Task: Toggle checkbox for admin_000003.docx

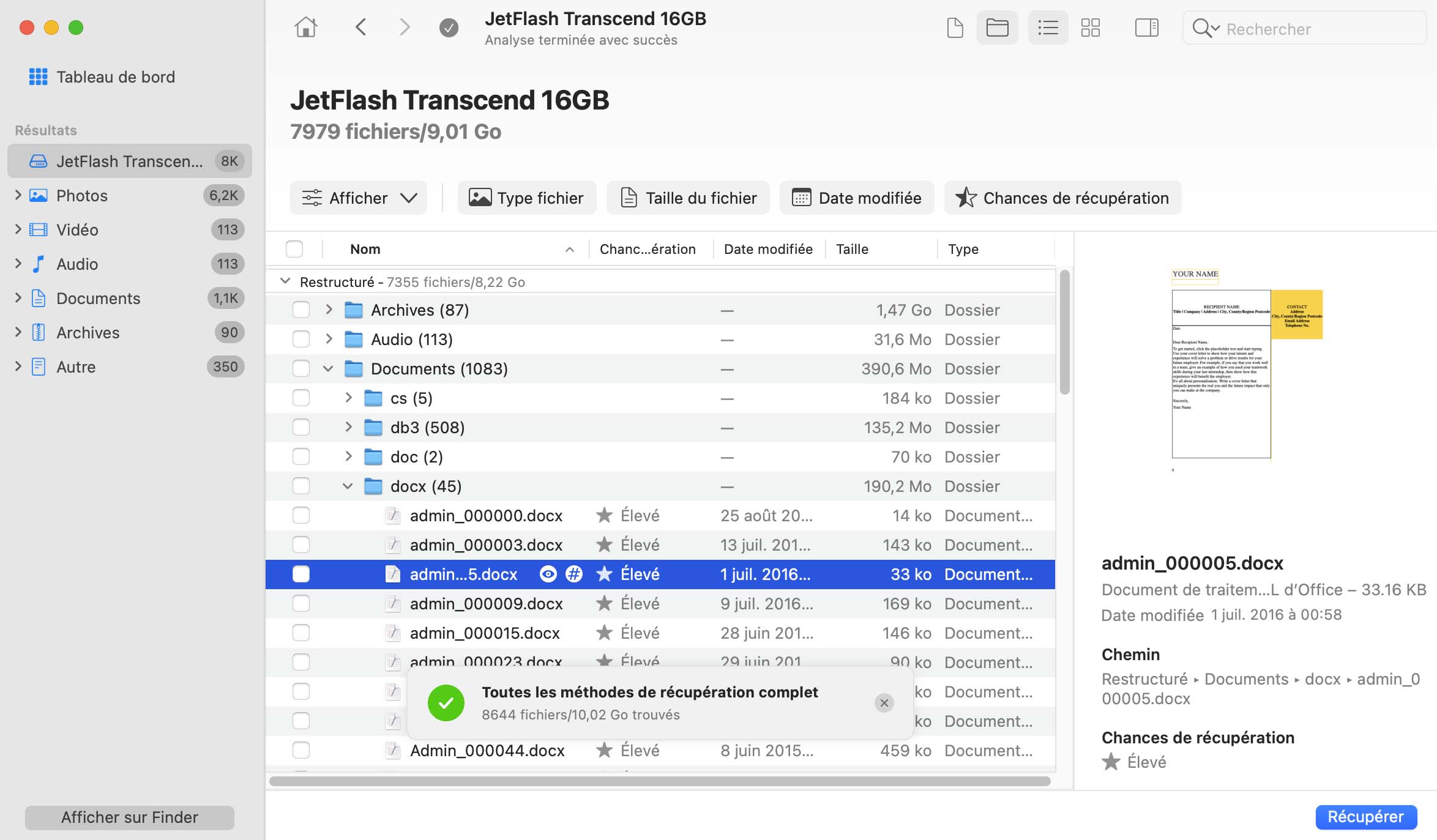Action: 300,544
